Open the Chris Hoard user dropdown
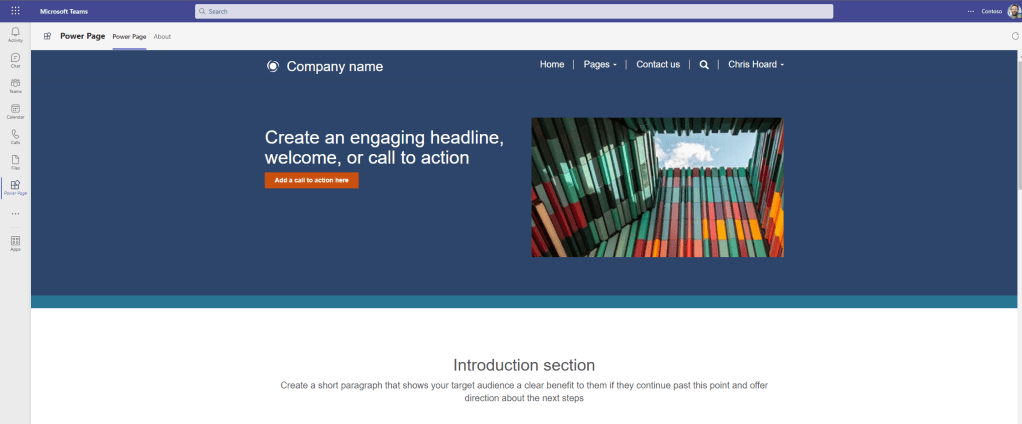This screenshot has width=1022, height=424. tap(755, 65)
